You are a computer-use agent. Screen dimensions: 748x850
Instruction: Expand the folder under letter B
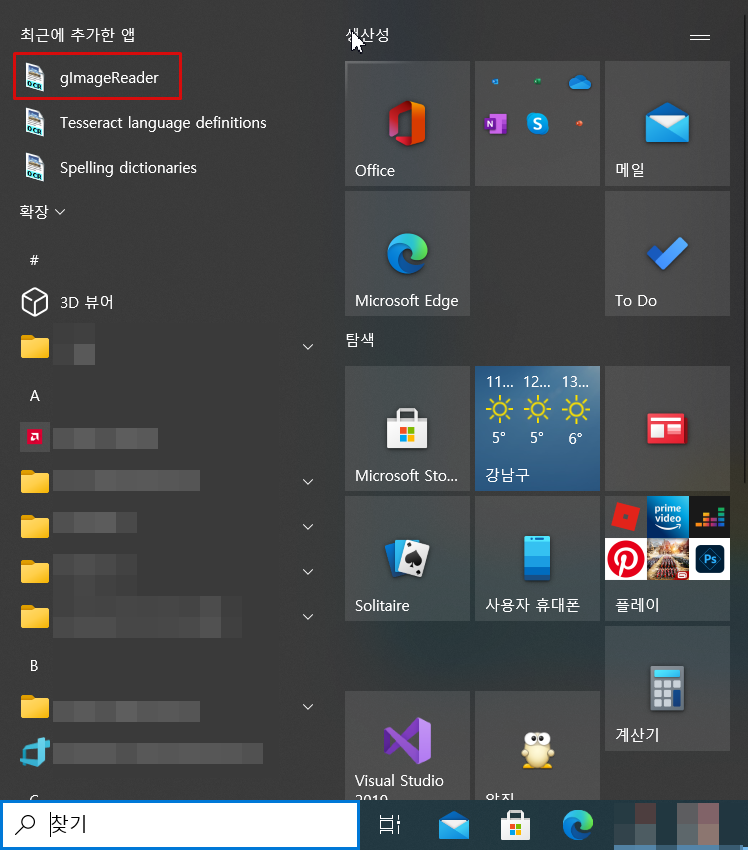click(x=308, y=707)
